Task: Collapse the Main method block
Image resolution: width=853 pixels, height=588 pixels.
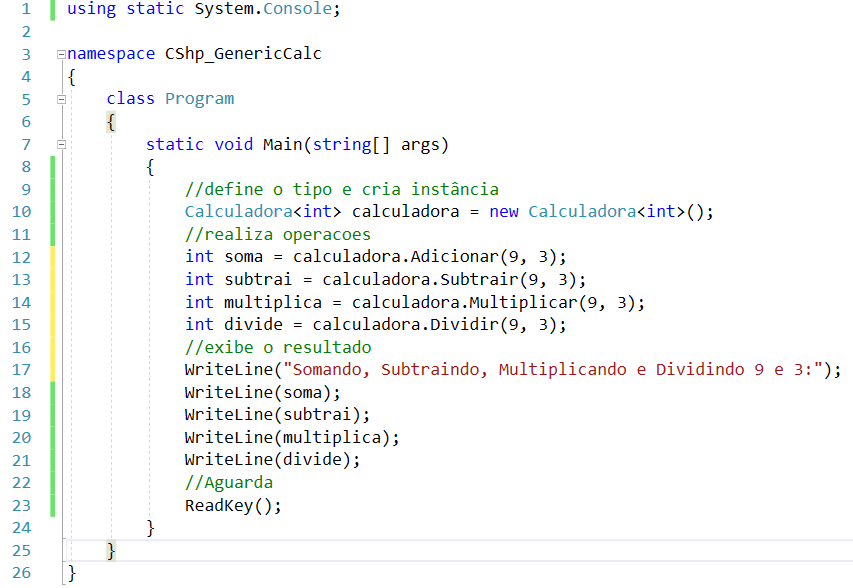Action: (61, 144)
